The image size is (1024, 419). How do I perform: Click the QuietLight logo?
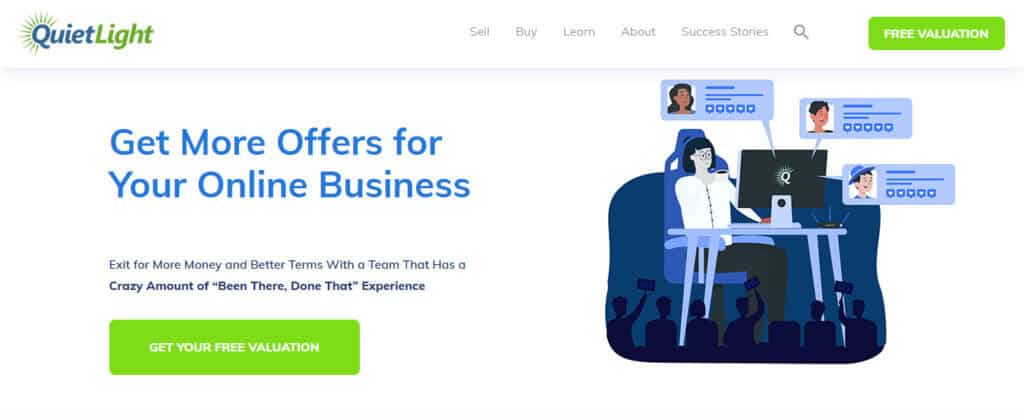pos(86,33)
